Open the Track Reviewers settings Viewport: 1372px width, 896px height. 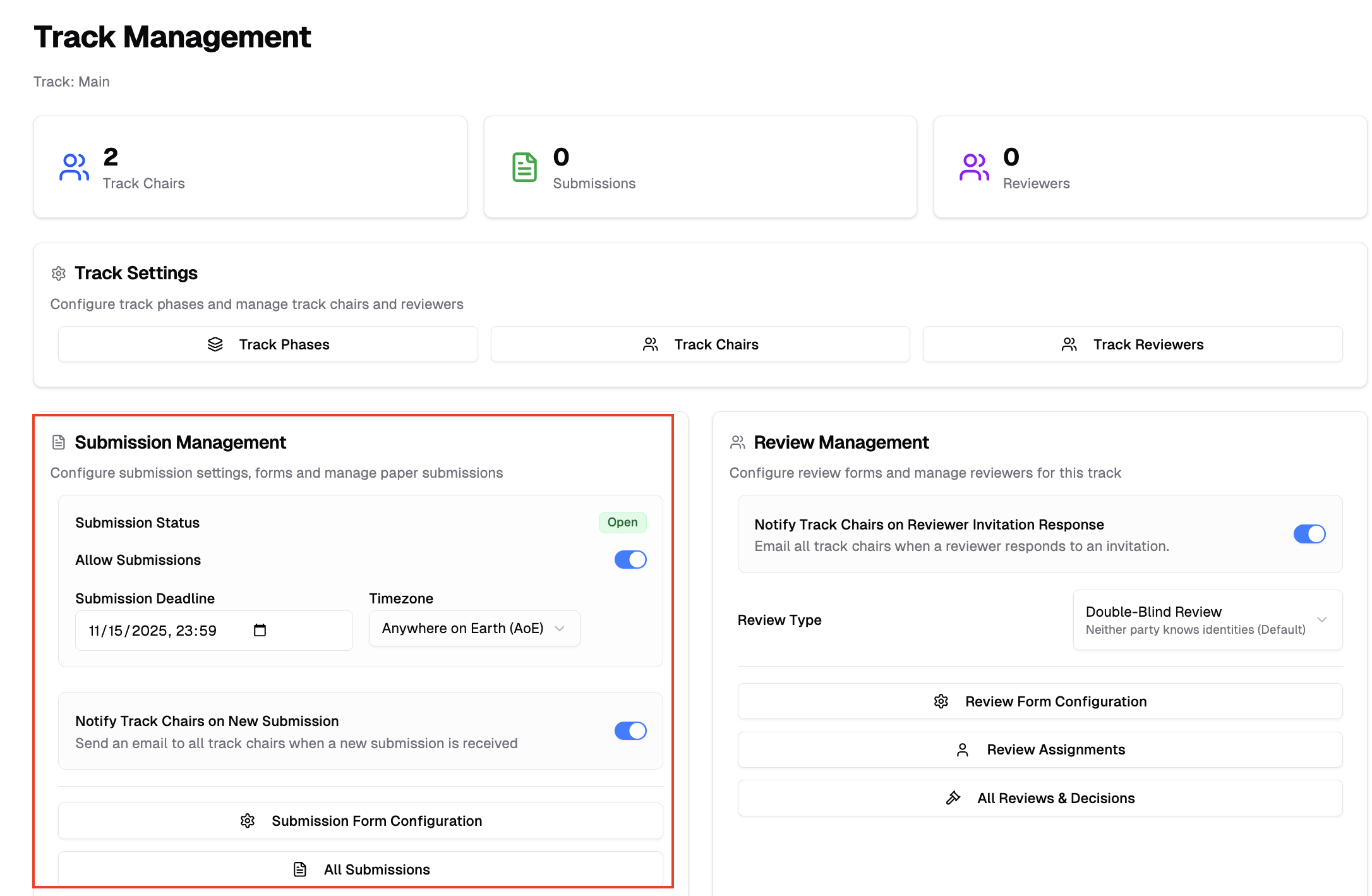(1132, 344)
